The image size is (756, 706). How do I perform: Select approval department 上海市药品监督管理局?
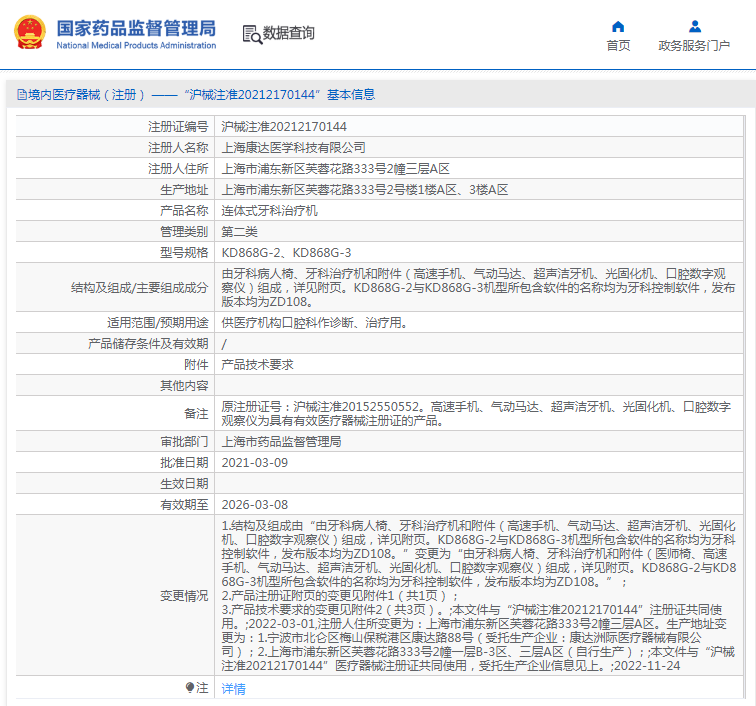(x=281, y=442)
